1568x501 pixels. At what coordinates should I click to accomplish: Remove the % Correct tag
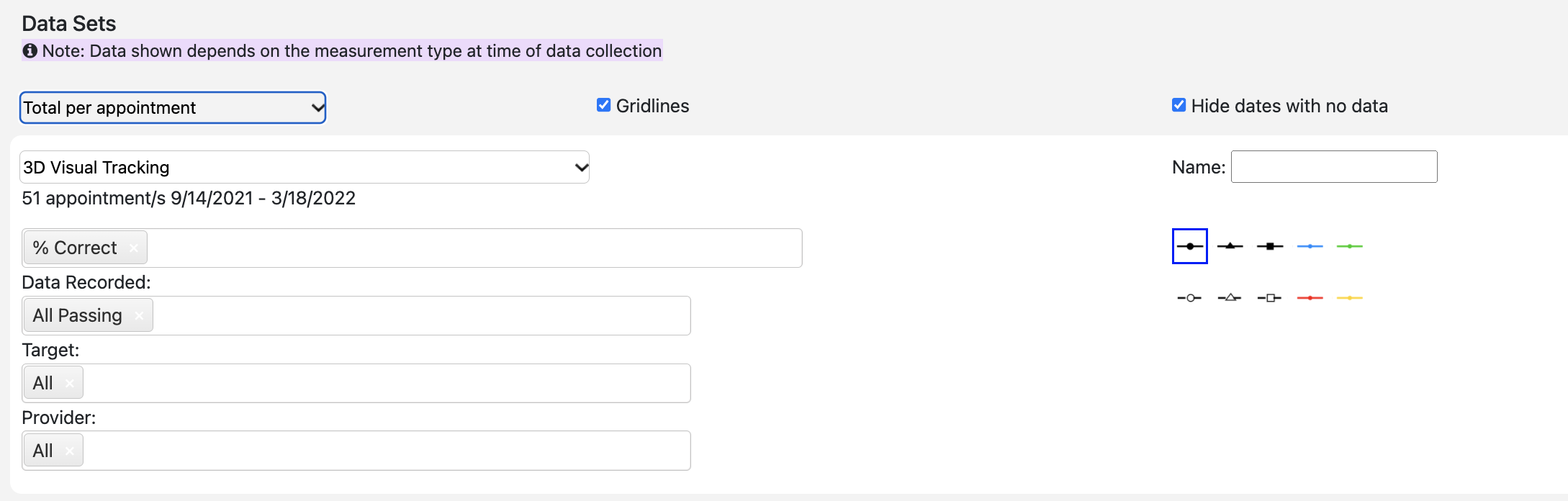click(133, 248)
